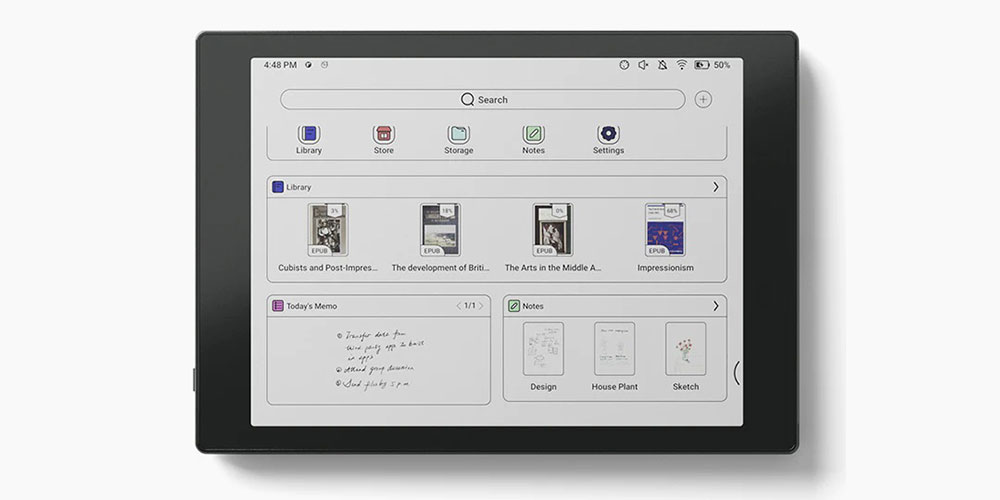Expand the Notes widget using its arrow

click(715, 306)
